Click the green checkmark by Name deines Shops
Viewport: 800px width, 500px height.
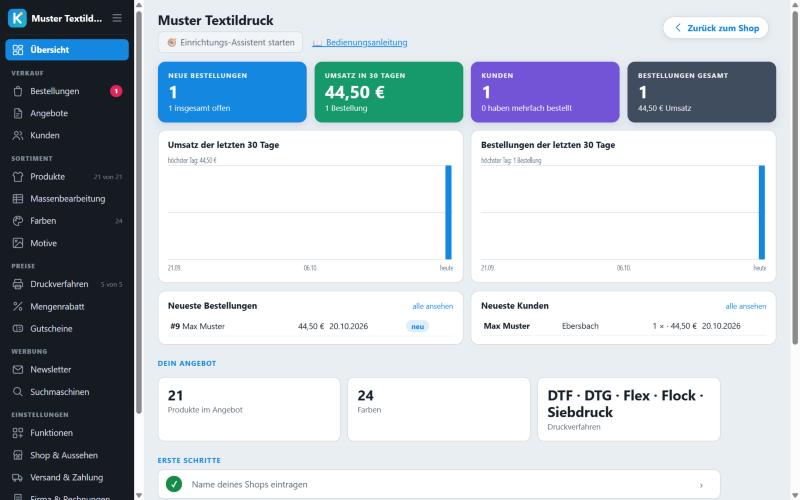click(x=174, y=484)
